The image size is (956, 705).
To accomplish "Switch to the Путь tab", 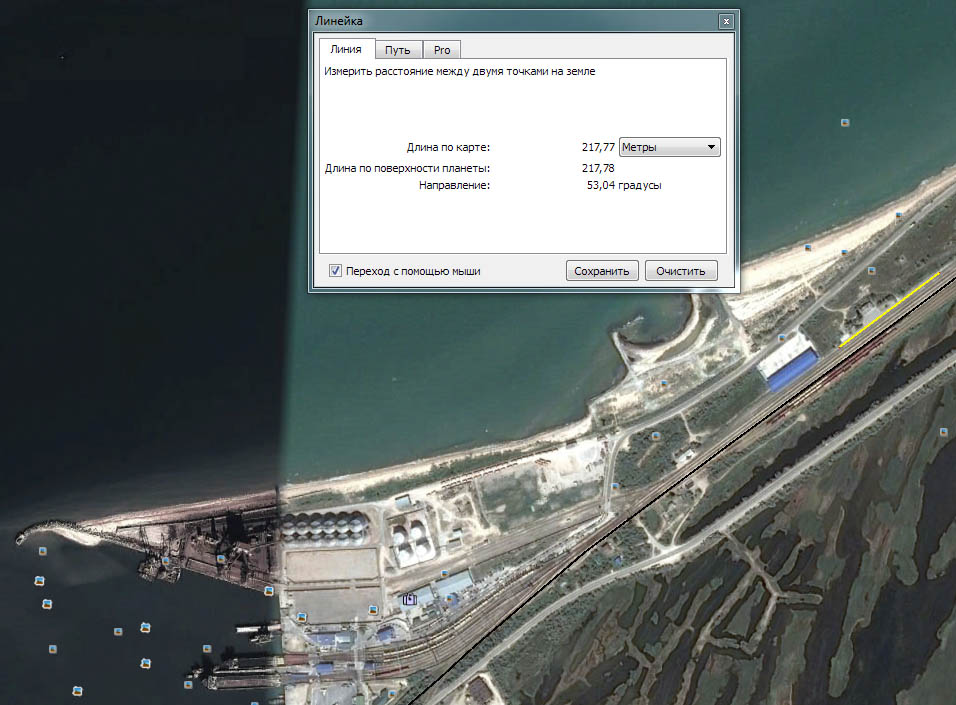I will pyautogui.click(x=398, y=50).
